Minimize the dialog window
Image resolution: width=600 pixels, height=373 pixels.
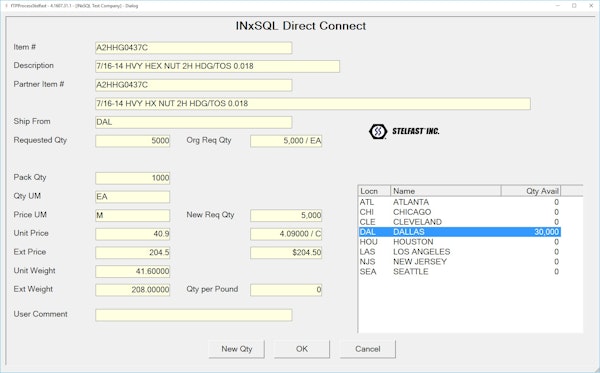558,6
